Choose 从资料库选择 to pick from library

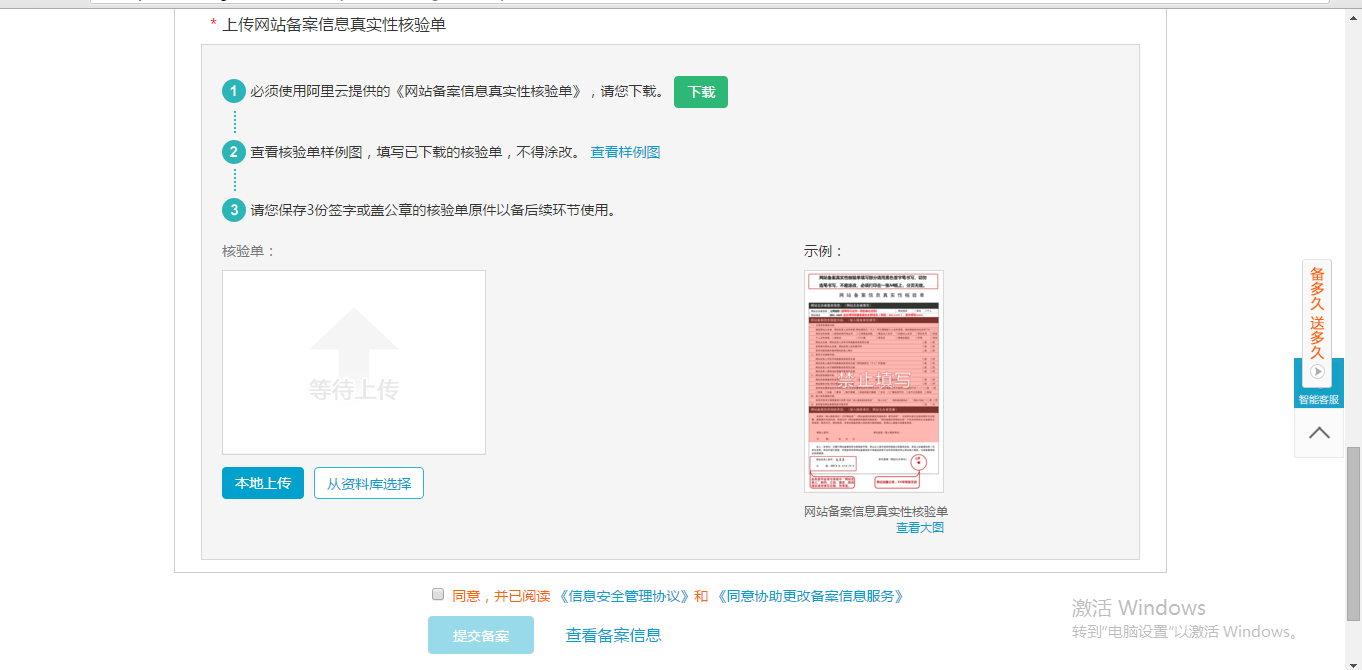coord(368,483)
